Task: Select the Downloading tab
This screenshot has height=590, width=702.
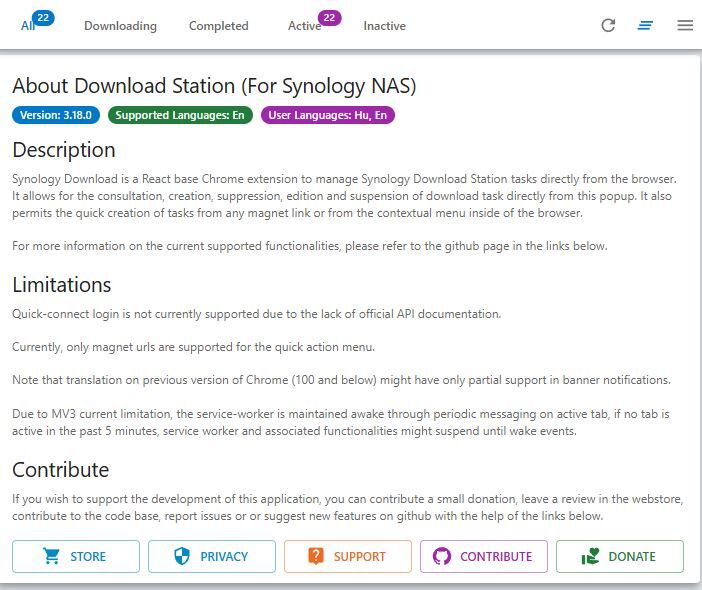Action: pos(120,26)
